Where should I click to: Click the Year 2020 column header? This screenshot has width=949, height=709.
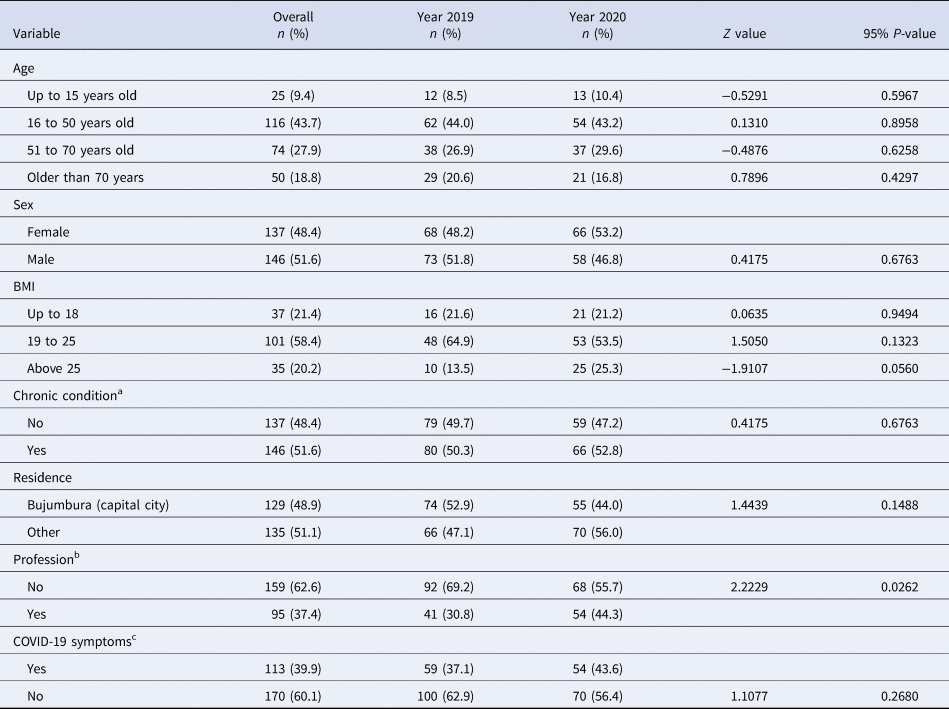[x=587, y=25]
